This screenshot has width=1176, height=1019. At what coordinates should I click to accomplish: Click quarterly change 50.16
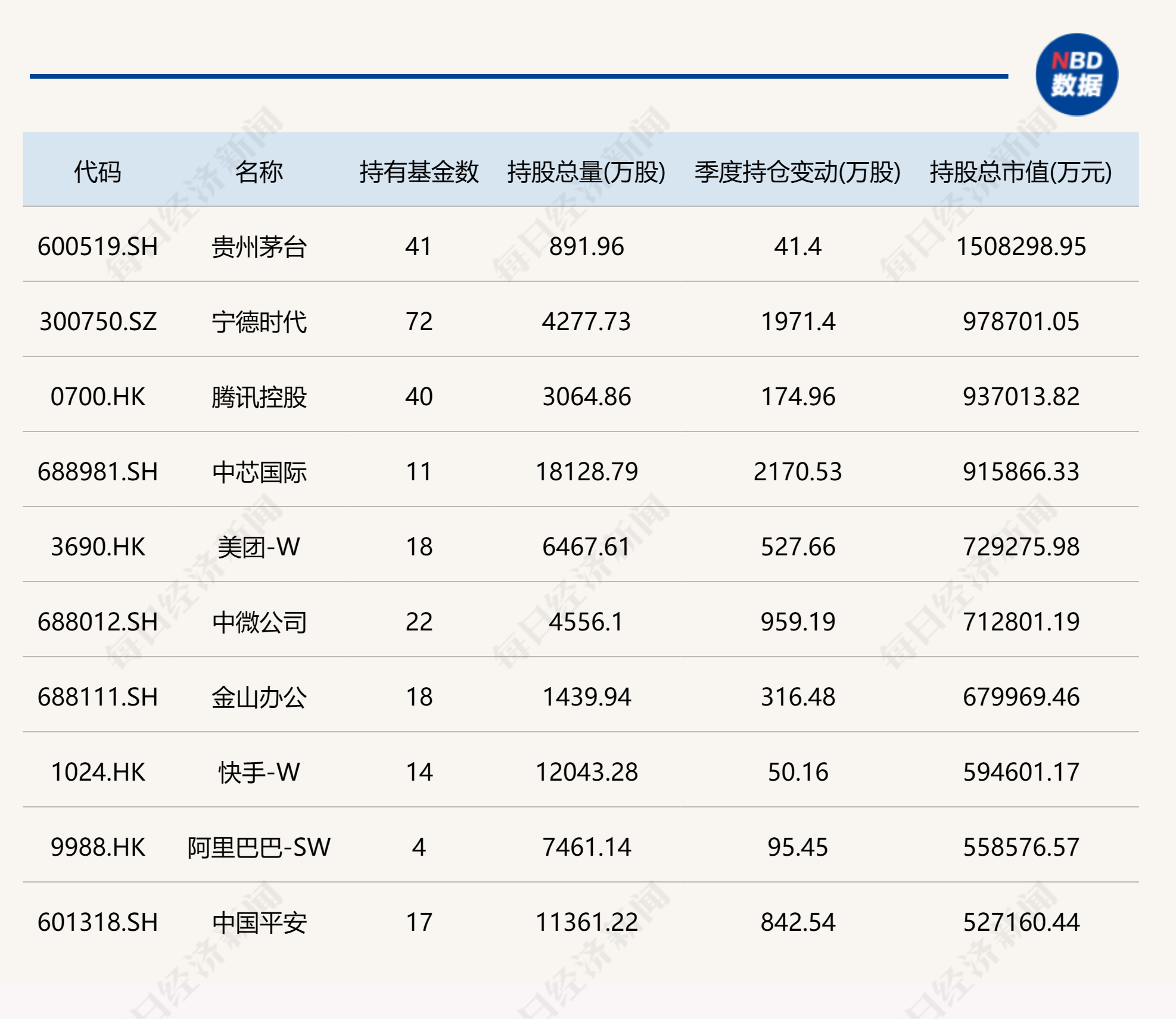(798, 772)
